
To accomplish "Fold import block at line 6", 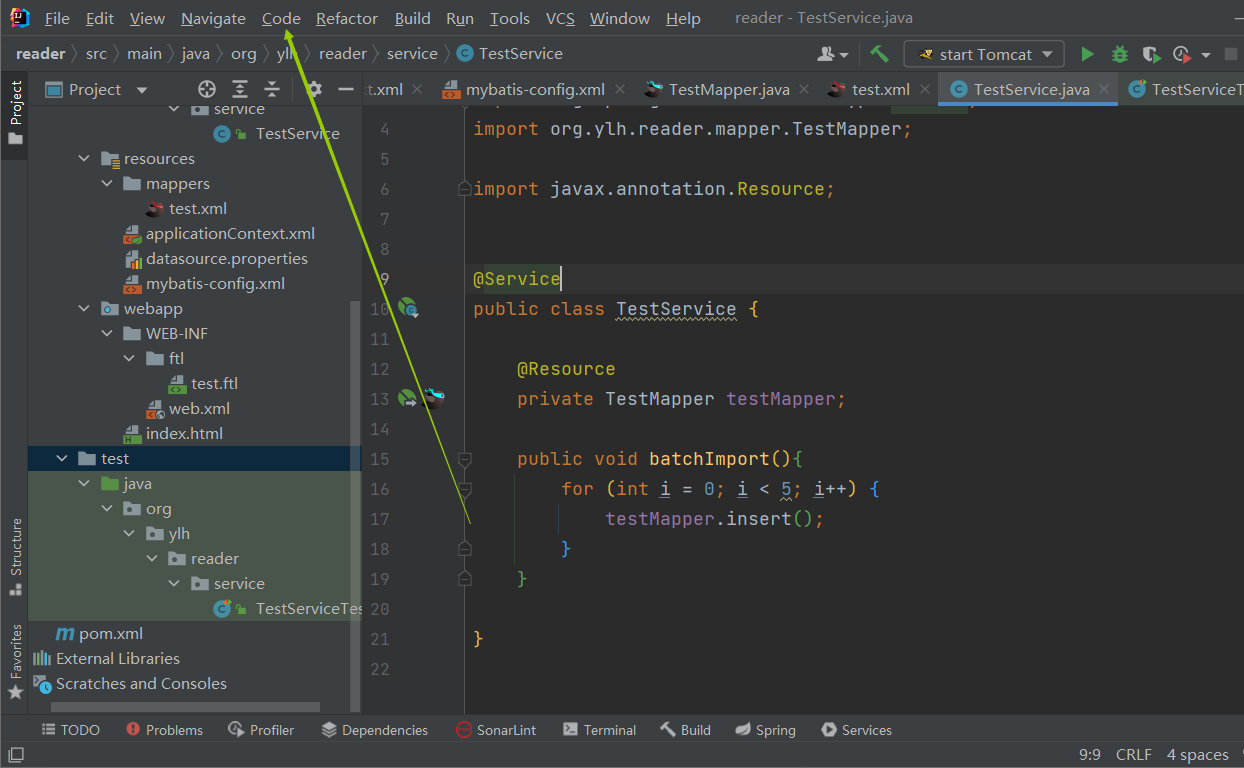I will (464, 188).
